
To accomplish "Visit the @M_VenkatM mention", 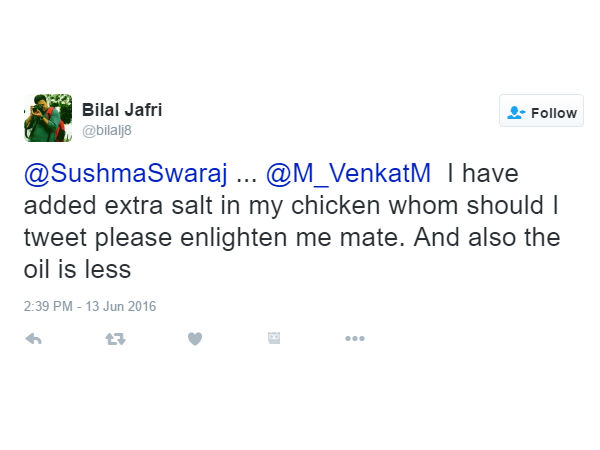I will [x=348, y=174].
